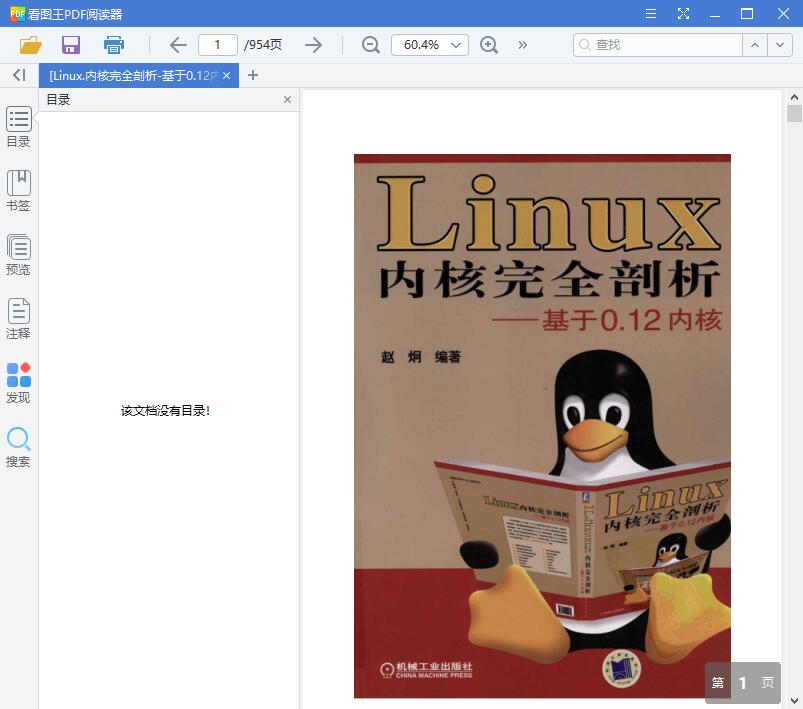Go to the next page arrow
The image size is (803, 709).
313,45
